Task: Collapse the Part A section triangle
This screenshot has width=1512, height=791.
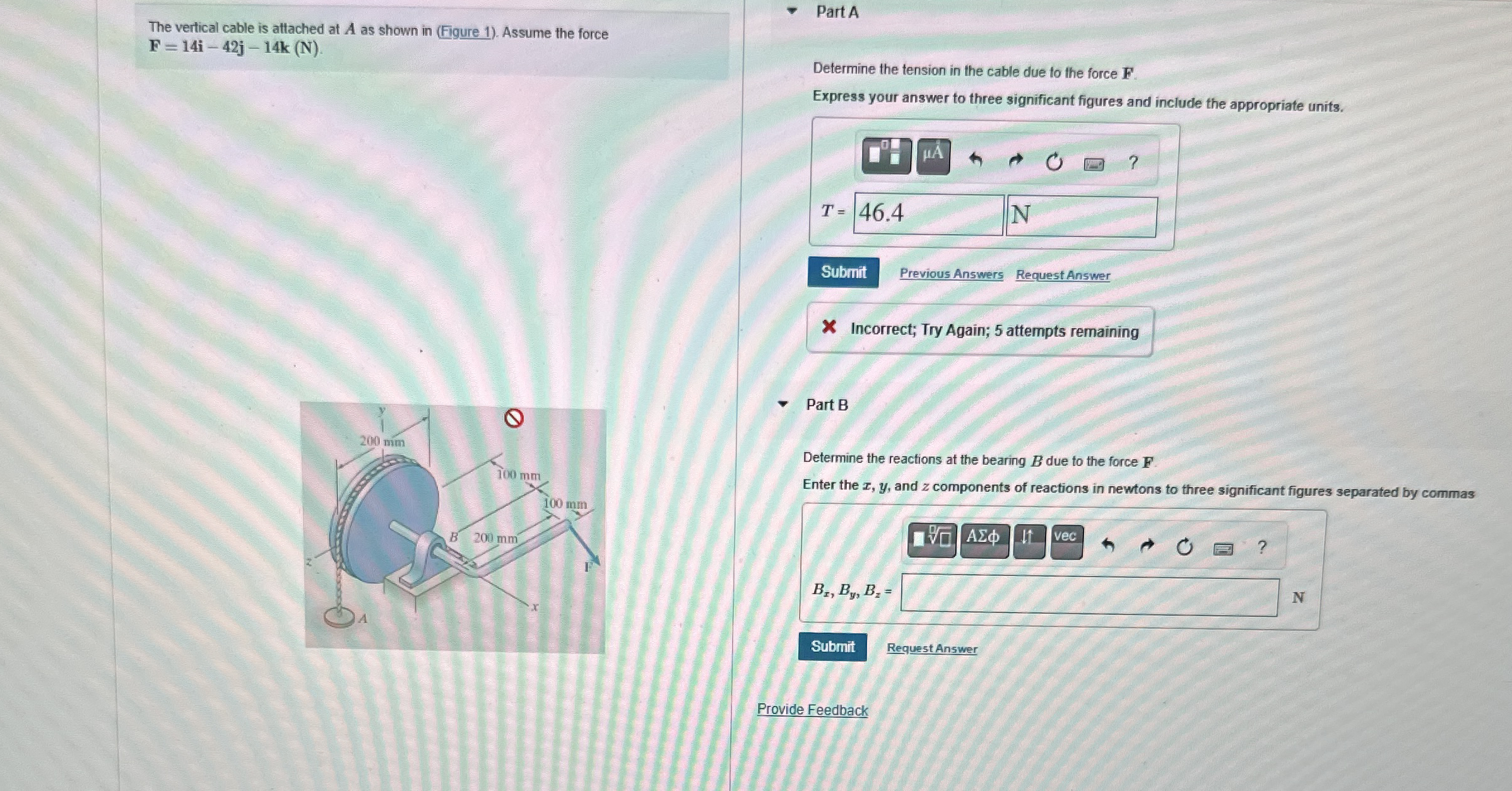Action: click(x=792, y=11)
